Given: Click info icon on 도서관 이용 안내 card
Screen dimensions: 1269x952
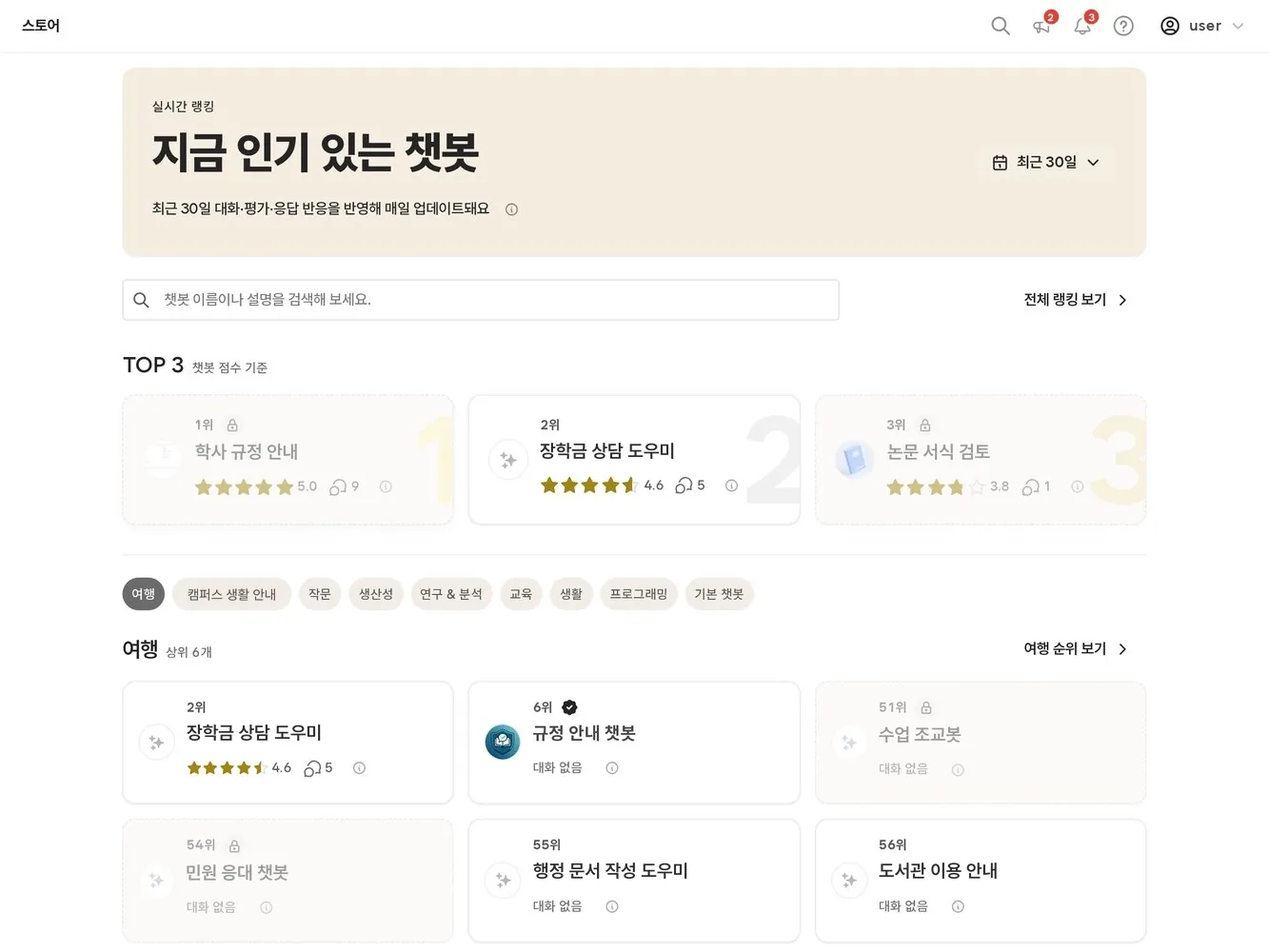Looking at the screenshot, I should coord(958,907).
